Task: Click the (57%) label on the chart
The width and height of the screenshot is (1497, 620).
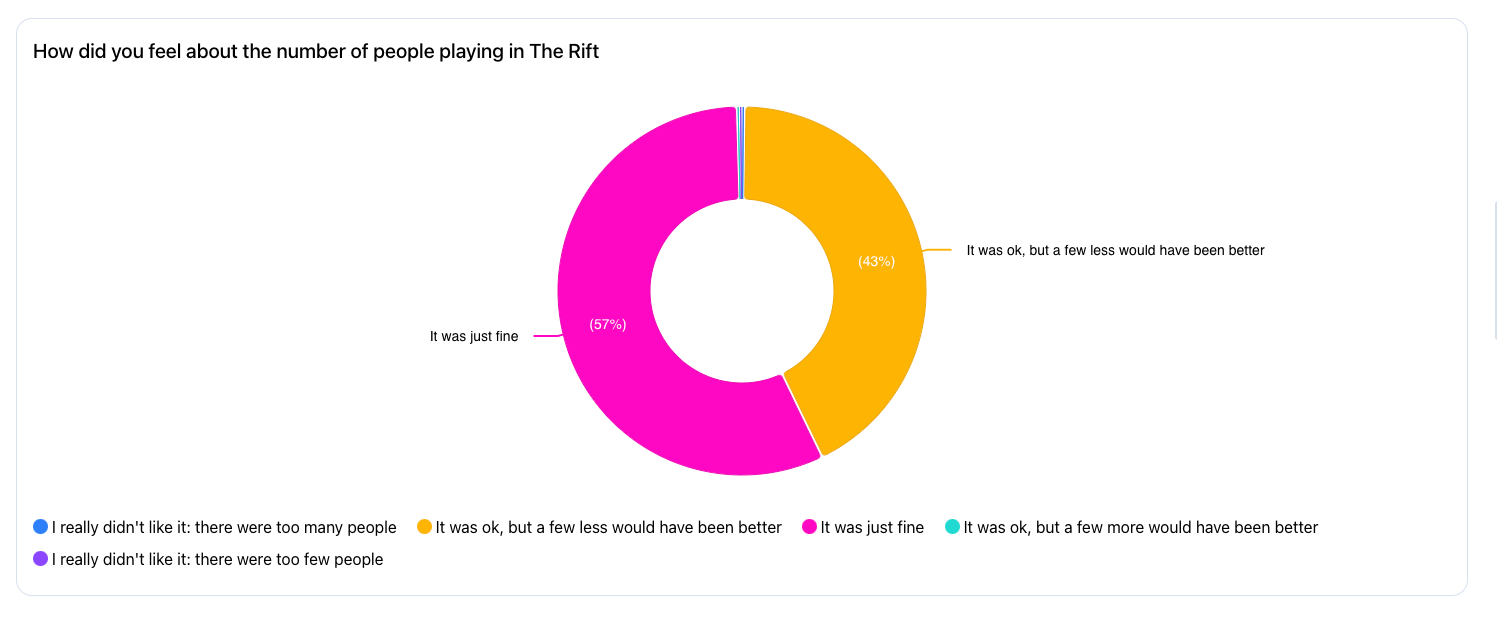Action: coord(608,324)
